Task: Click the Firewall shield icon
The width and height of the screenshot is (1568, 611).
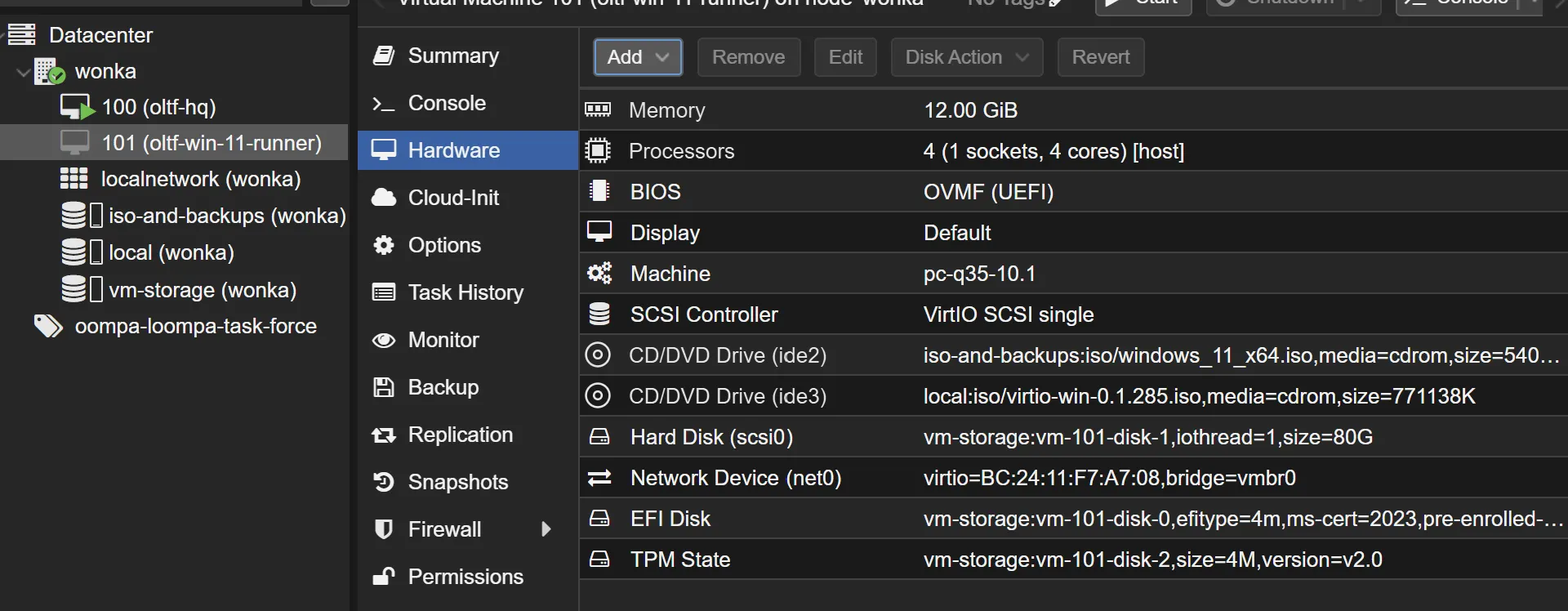Action: 383,529
